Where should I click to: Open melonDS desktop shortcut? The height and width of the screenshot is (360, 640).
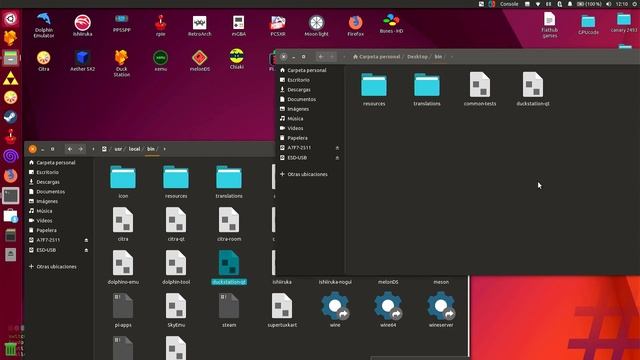pos(200,61)
